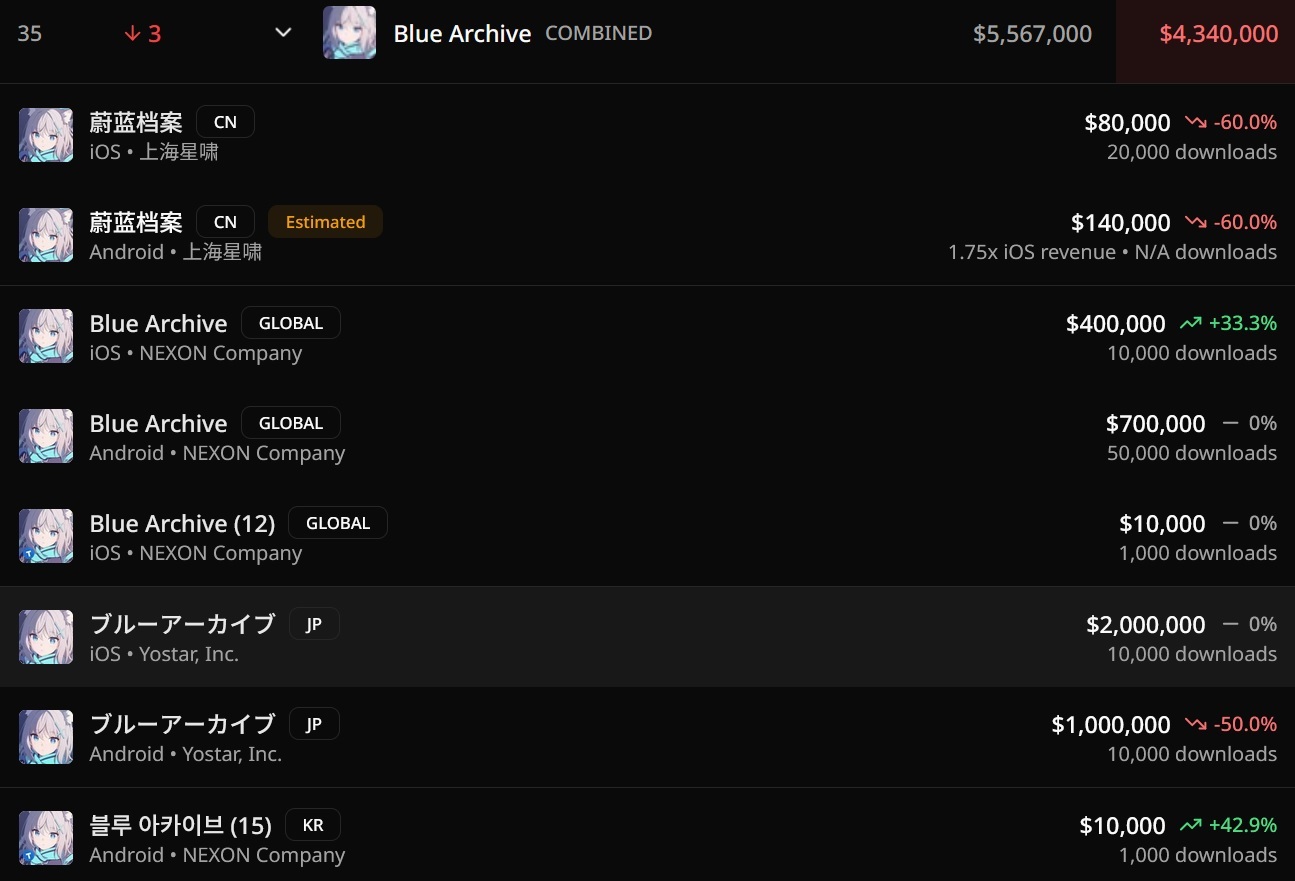Select the $700,000 revenue figure
Image resolution: width=1295 pixels, height=881 pixels.
coord(1155,423)
